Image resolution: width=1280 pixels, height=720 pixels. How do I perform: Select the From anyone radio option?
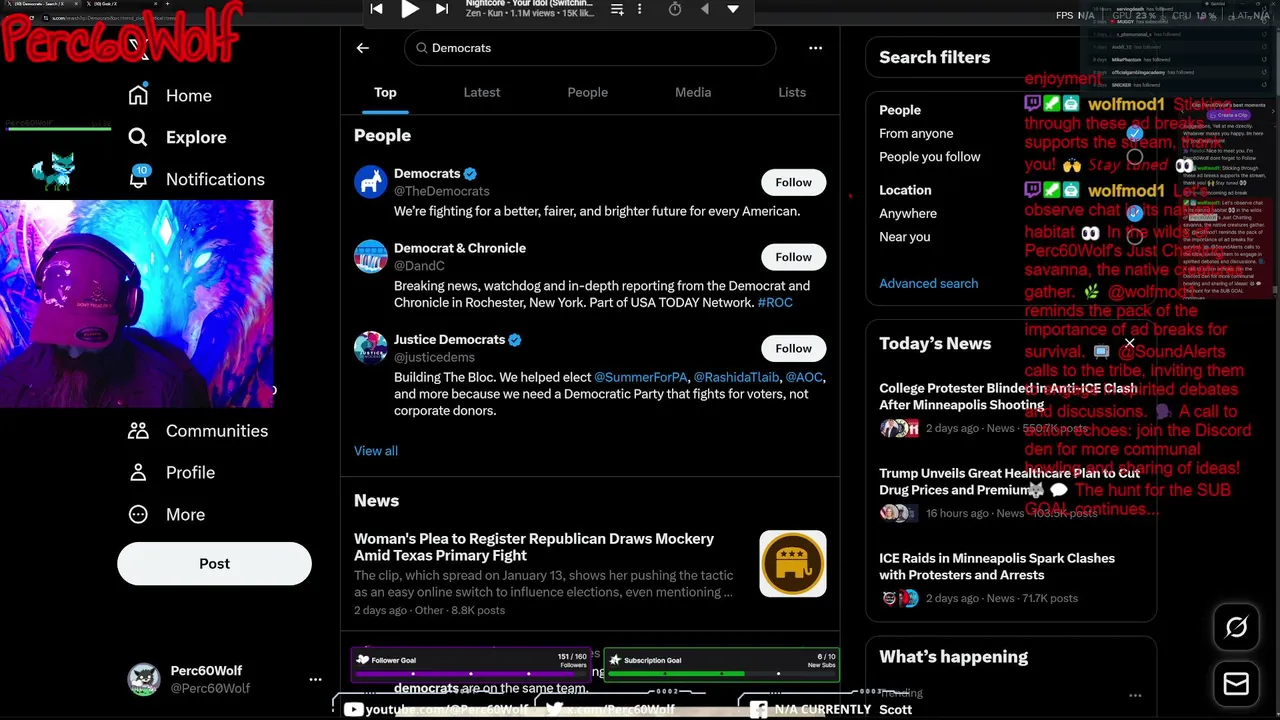point(1134,133)
